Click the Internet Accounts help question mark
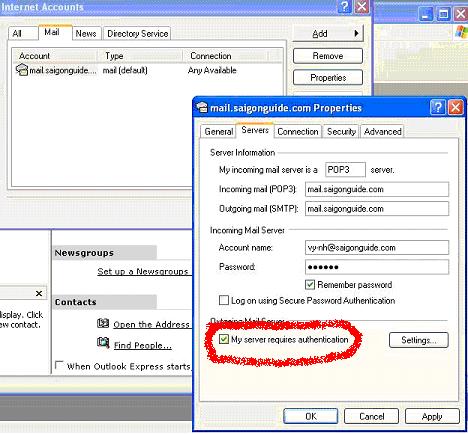Image resolution: width=468 pixels, height=434 pixels. click(x=345, y=6)
